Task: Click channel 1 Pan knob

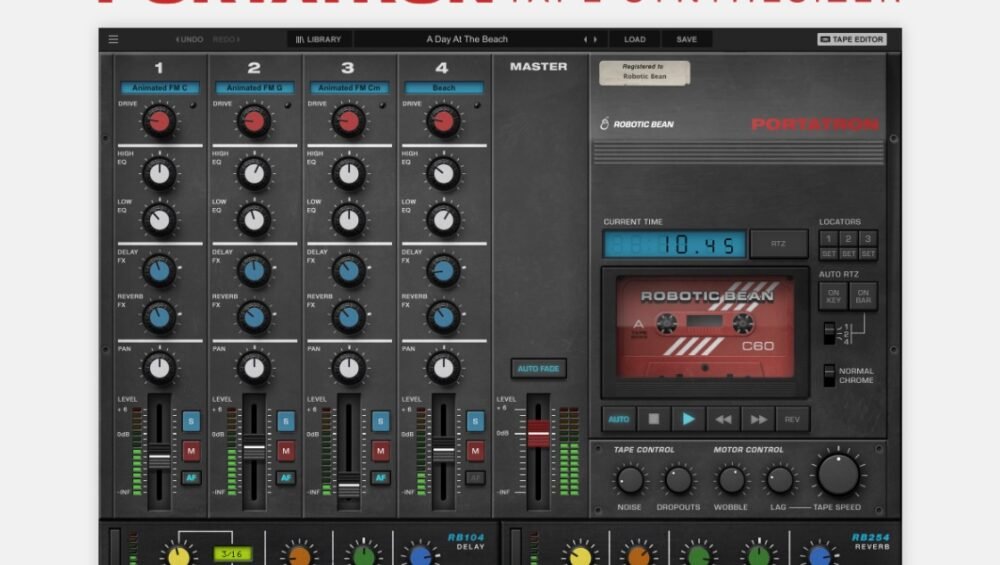Action: click(x=159, y=367)
